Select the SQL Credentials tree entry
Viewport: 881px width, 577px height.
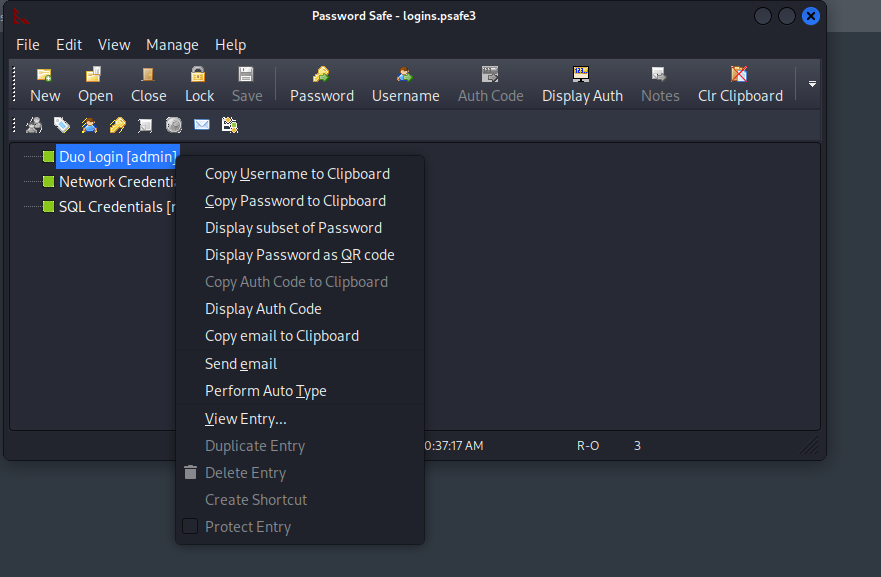tap(117, 207)
